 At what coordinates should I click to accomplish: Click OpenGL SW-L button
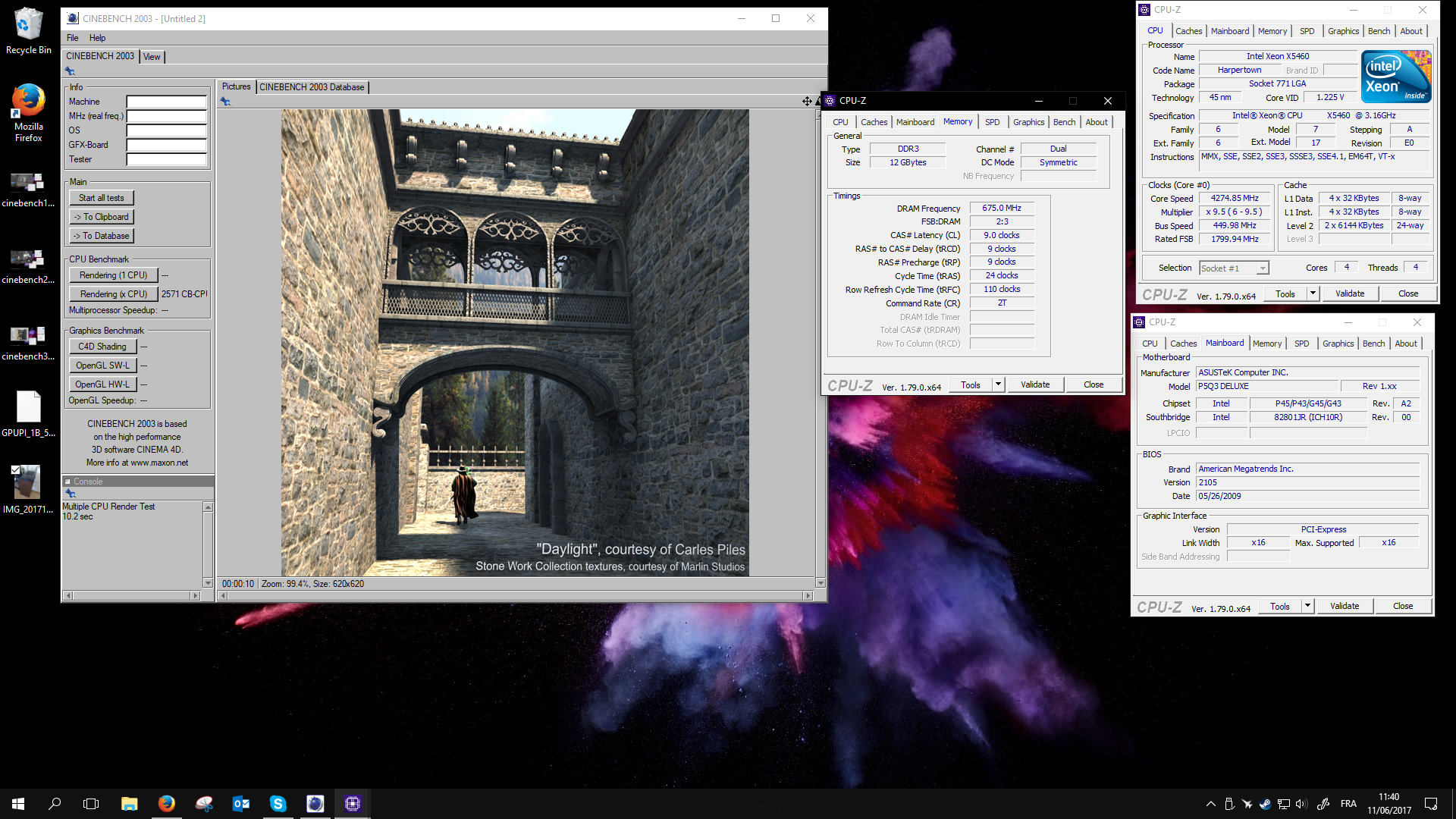coord(102,366)
